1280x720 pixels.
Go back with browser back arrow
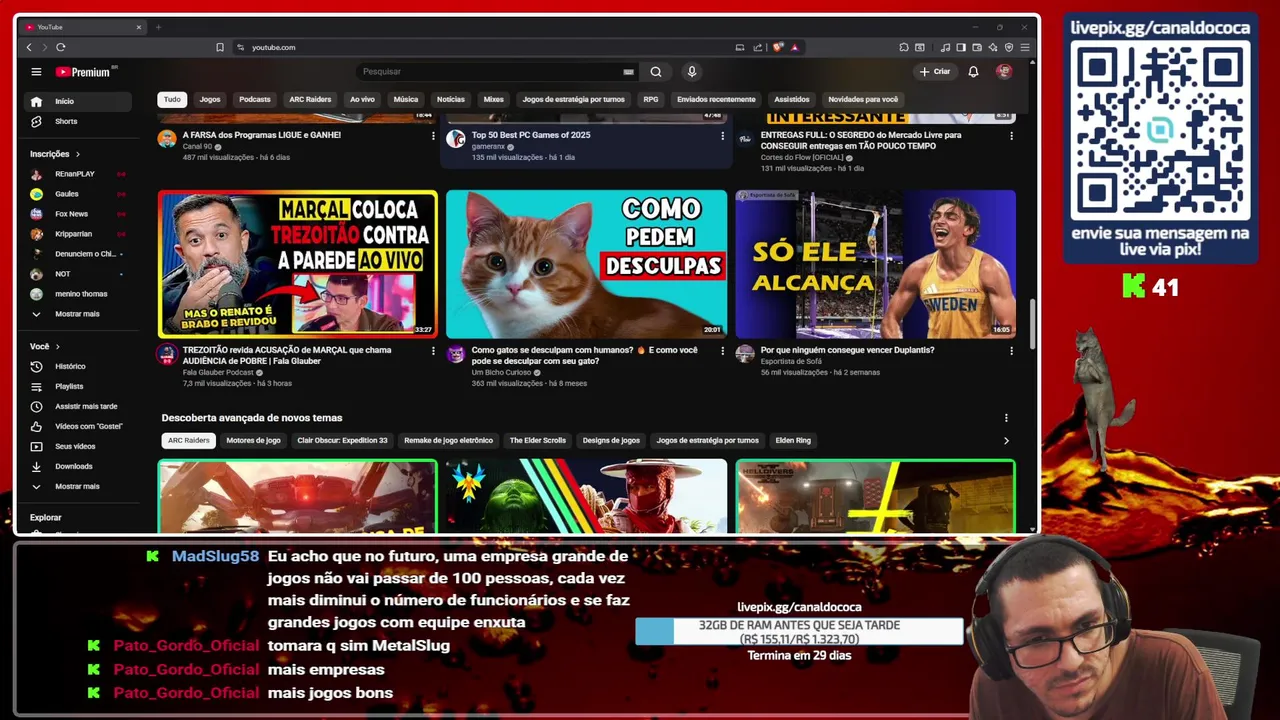tap(29, 47)
